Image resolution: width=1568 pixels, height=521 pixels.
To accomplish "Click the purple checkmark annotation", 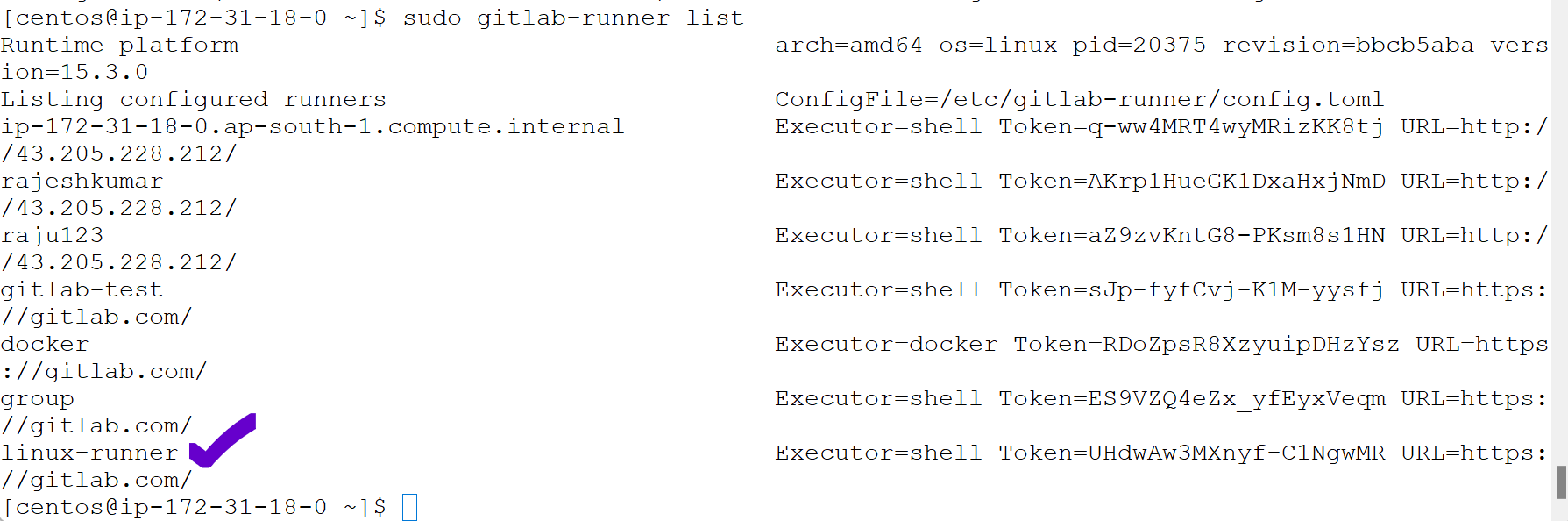I will (222, 440).
